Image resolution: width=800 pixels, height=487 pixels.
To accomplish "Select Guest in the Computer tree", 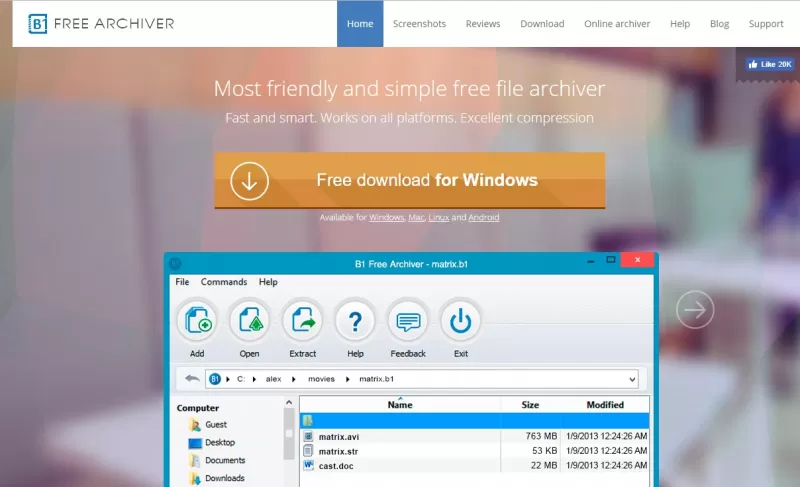I will [x=216, y=424].
